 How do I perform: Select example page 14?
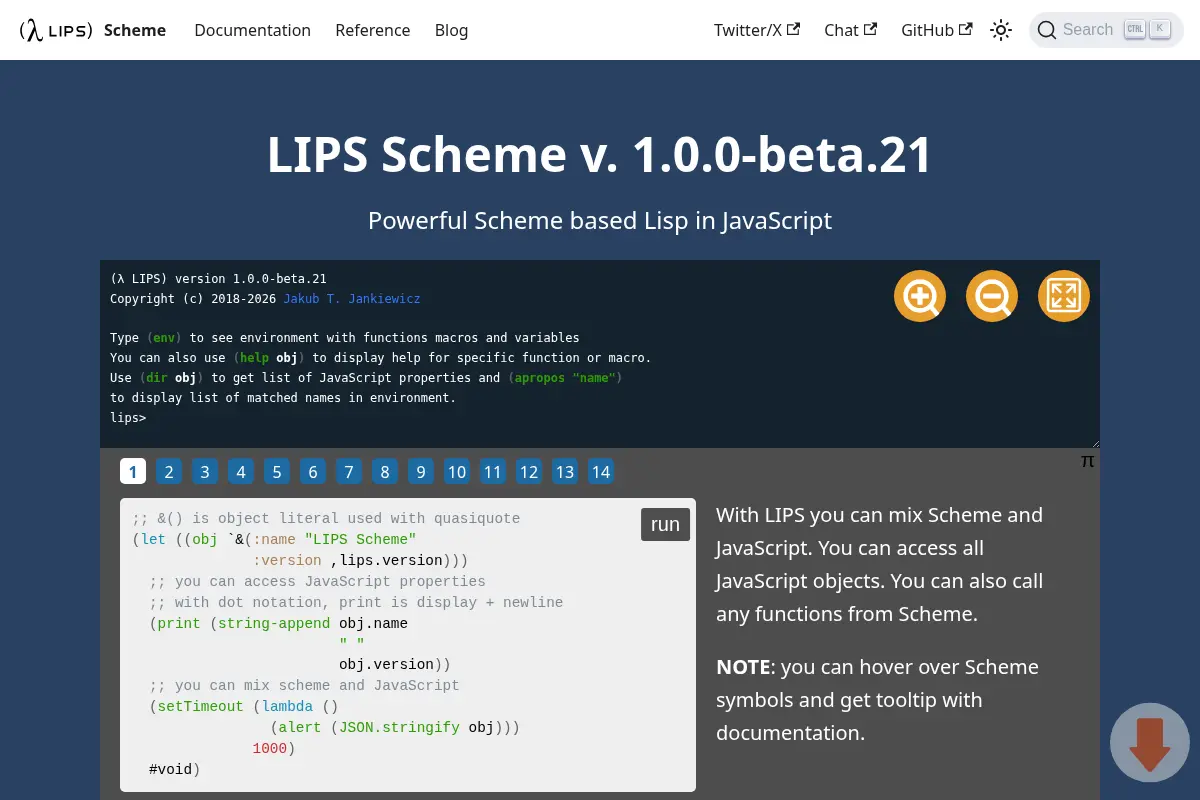click(601, 471)
